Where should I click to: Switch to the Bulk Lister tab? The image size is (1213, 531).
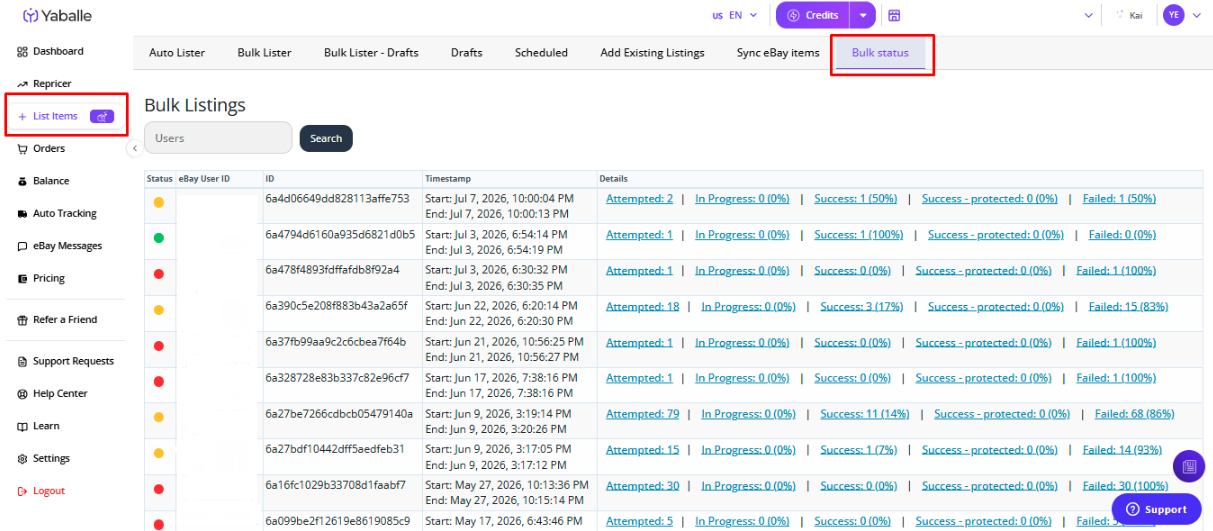tap(264, 53)
